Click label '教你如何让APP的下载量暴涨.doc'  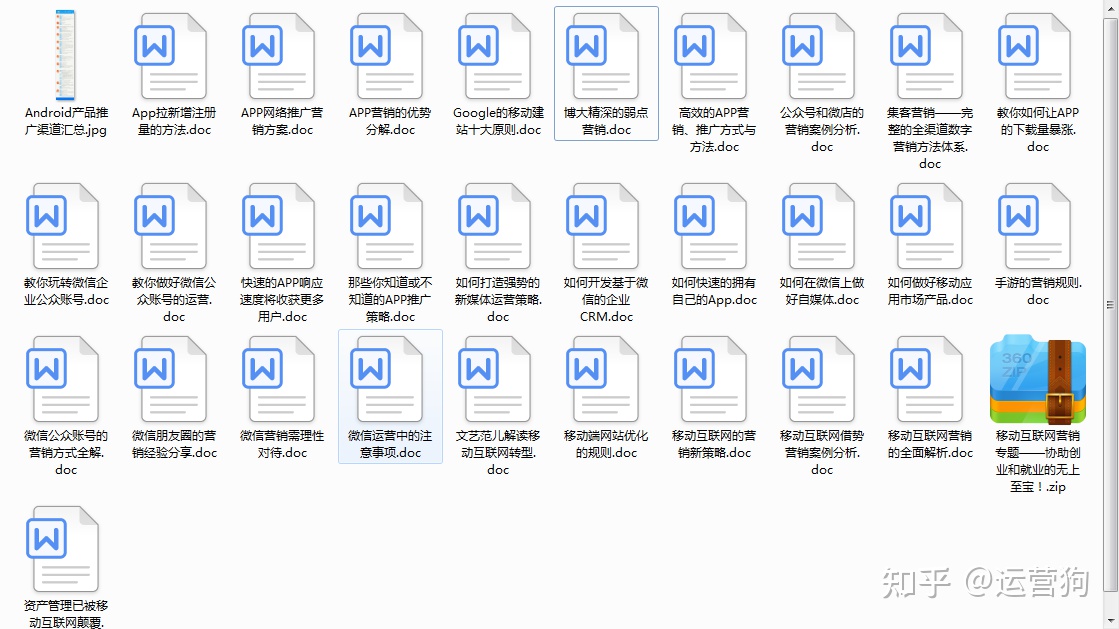1038,130
